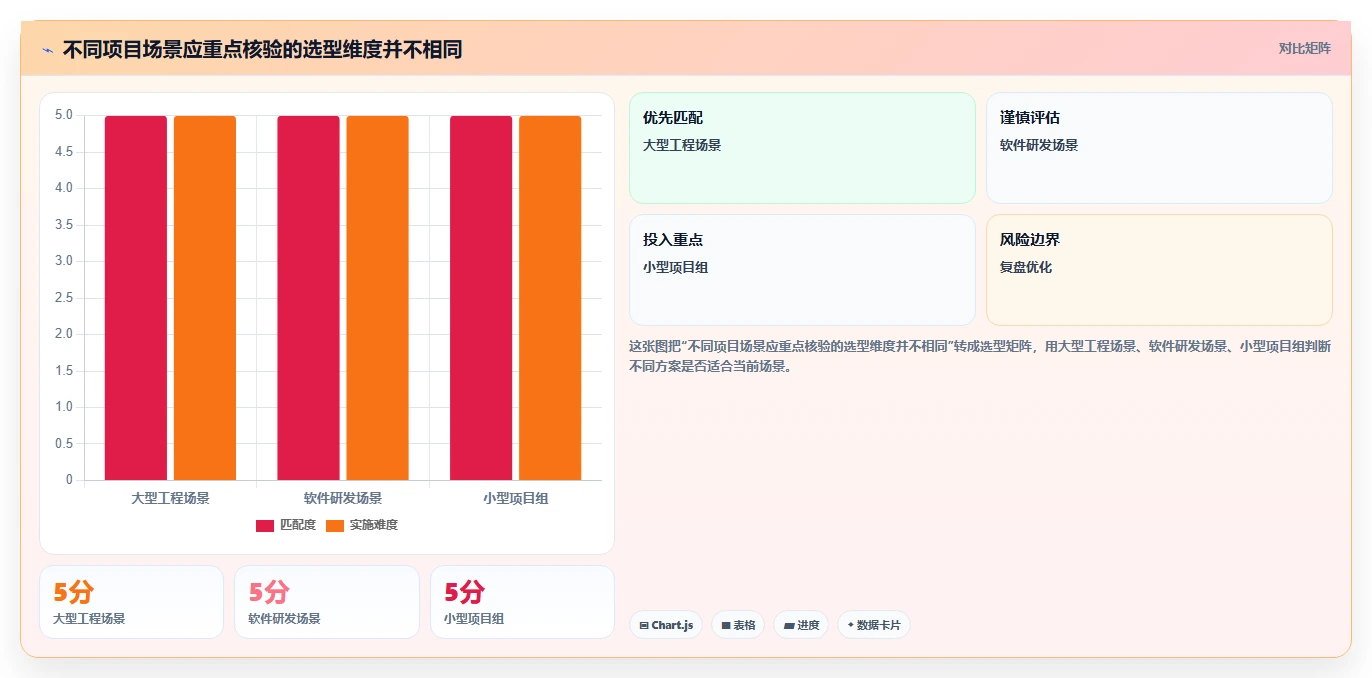This screenshot has width=1372, height=678.
Task: Click the orange 实施难度 bar for 大型工程场景
Action: coord(205,298)
